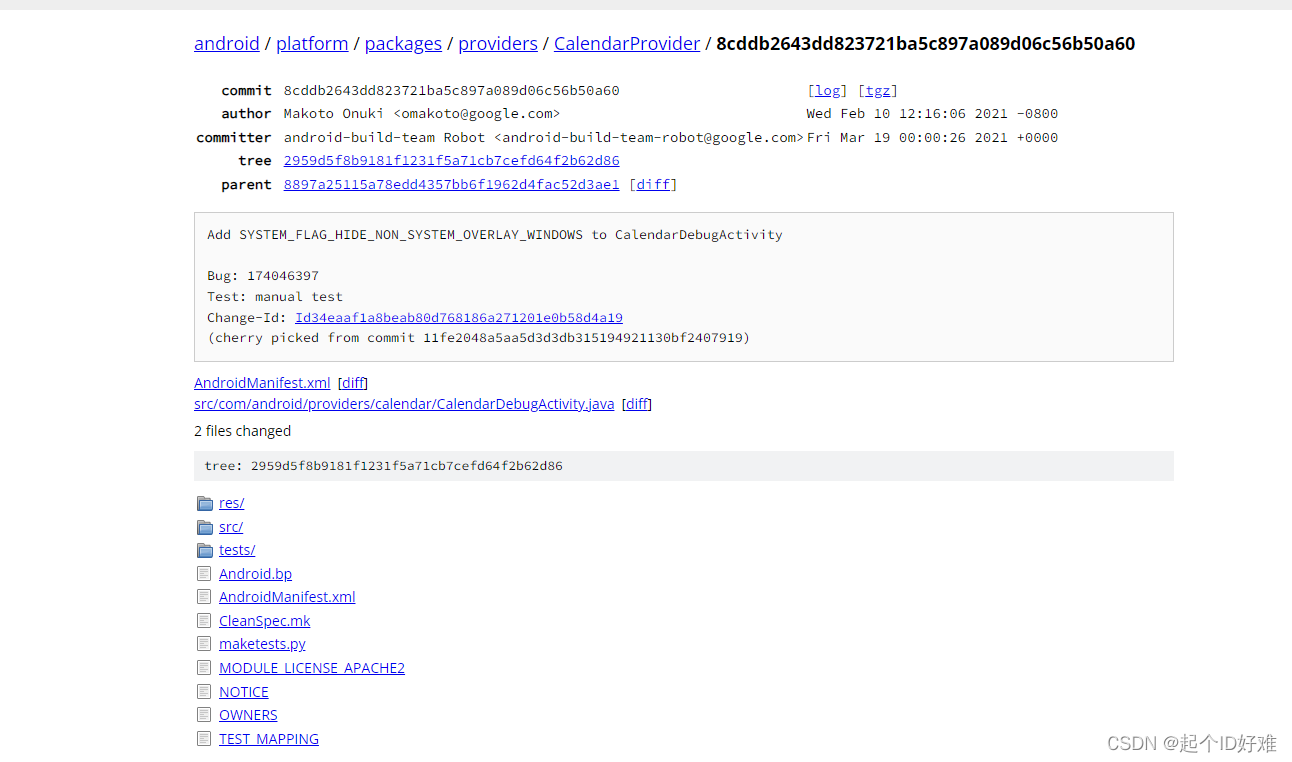The height and width of the screenshot is (762, 1292).
Task: Click the file icon beside NOTICE
Action: [204, 691]
